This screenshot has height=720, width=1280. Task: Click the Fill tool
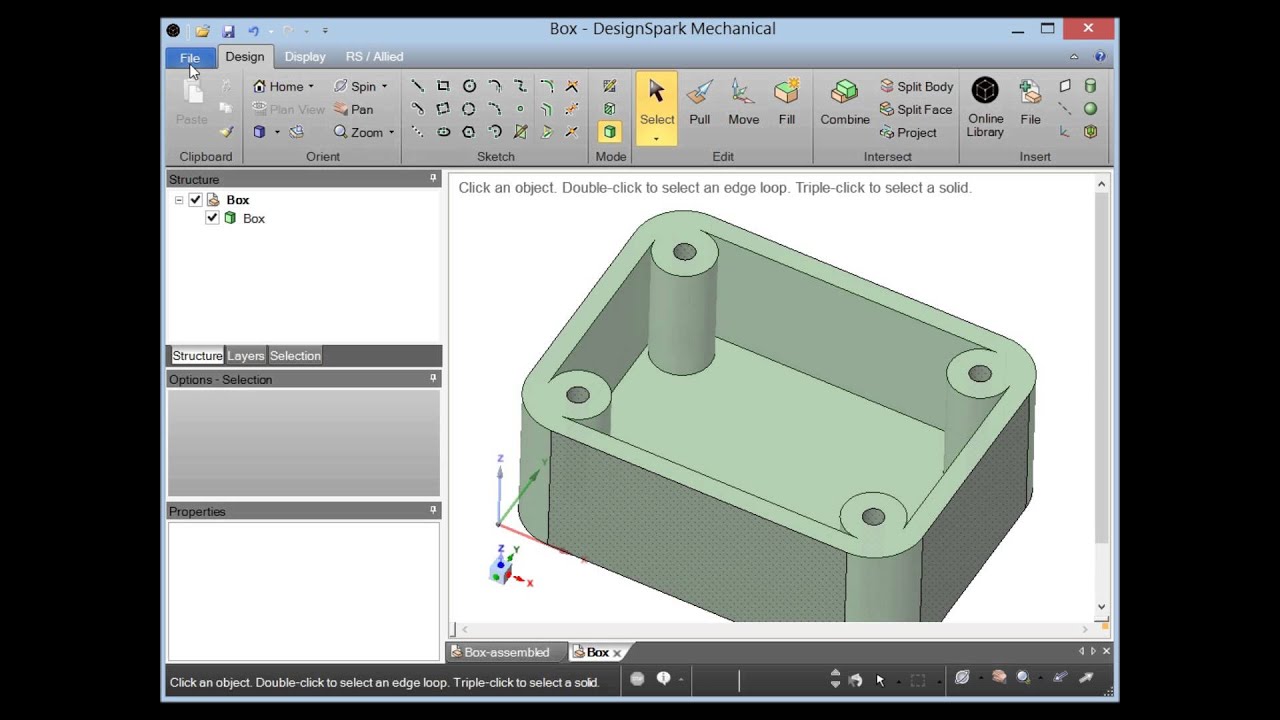787,103
